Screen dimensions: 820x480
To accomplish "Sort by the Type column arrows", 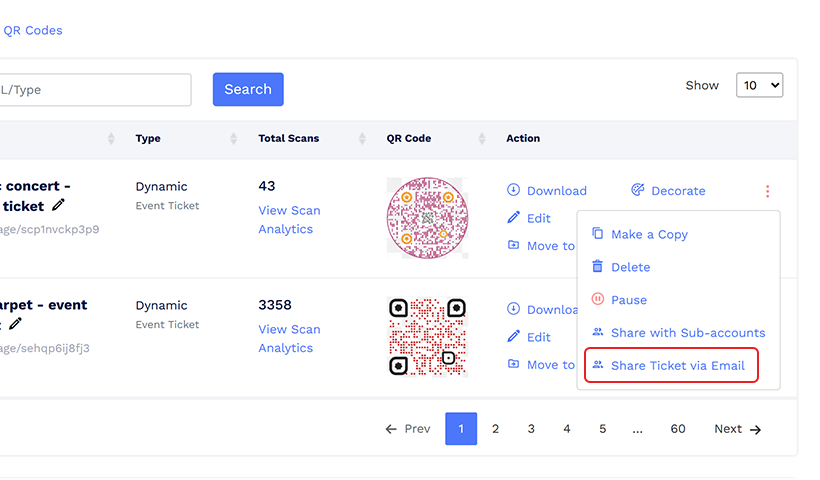I will pos(234,139).
